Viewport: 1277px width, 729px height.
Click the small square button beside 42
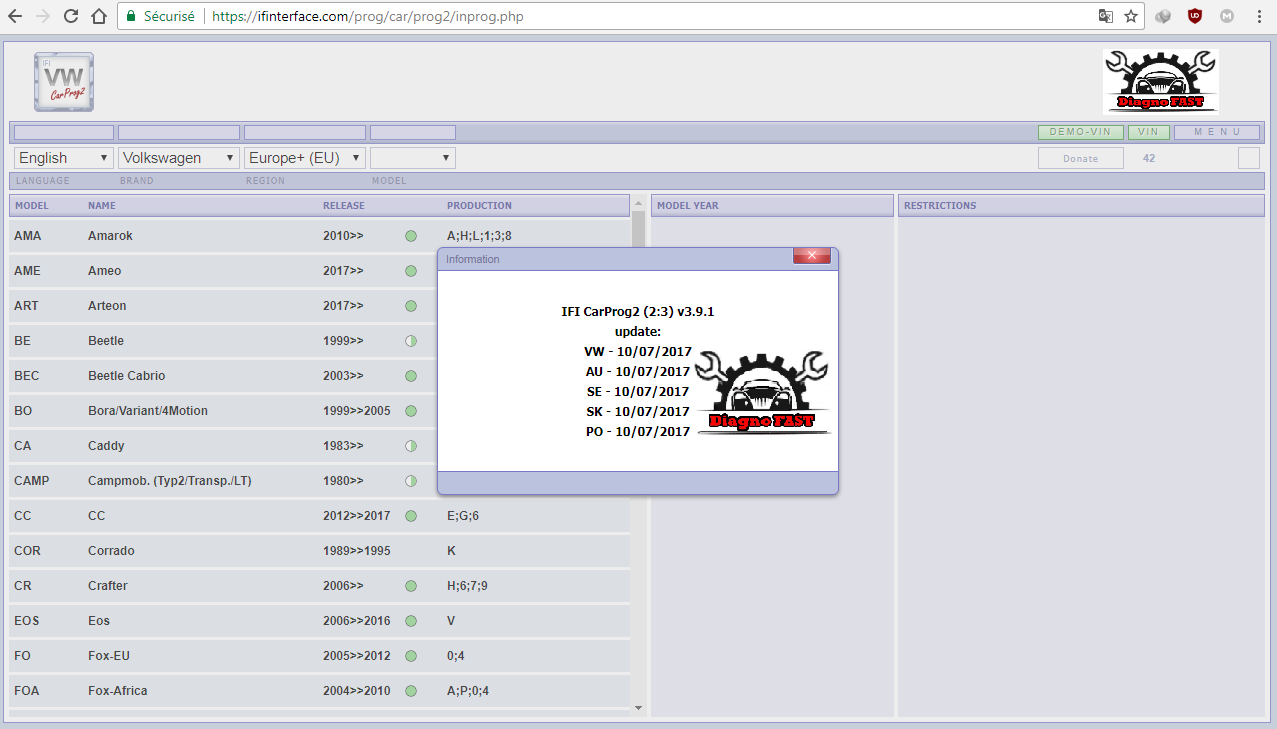click(x=1249, y=158)
